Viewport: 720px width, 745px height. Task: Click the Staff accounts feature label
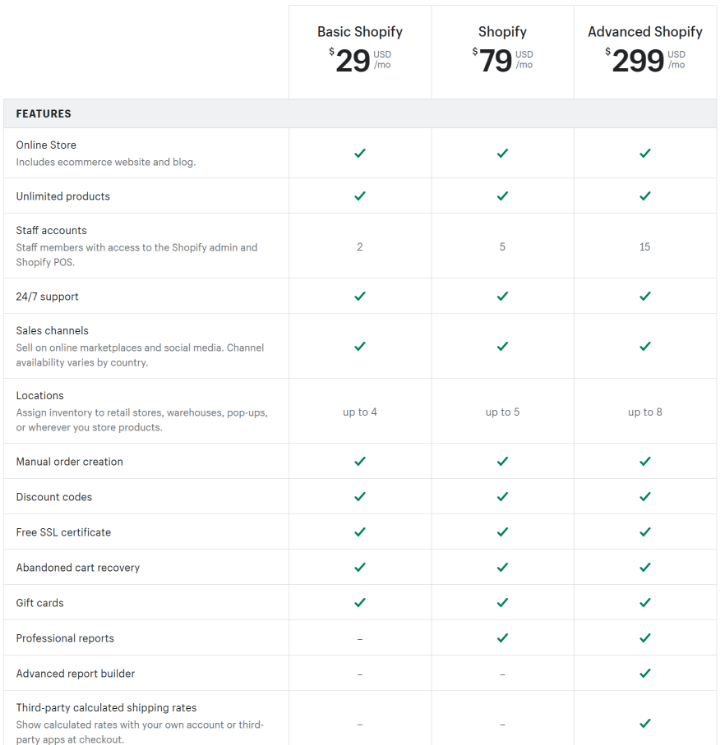coord(51,230)
